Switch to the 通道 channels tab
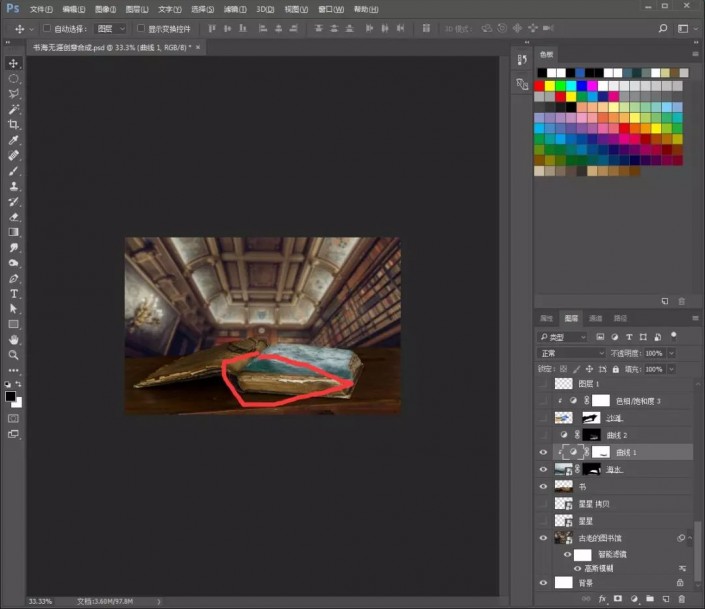Viewport: 705px width, 609px height. (x=595, y=318)
